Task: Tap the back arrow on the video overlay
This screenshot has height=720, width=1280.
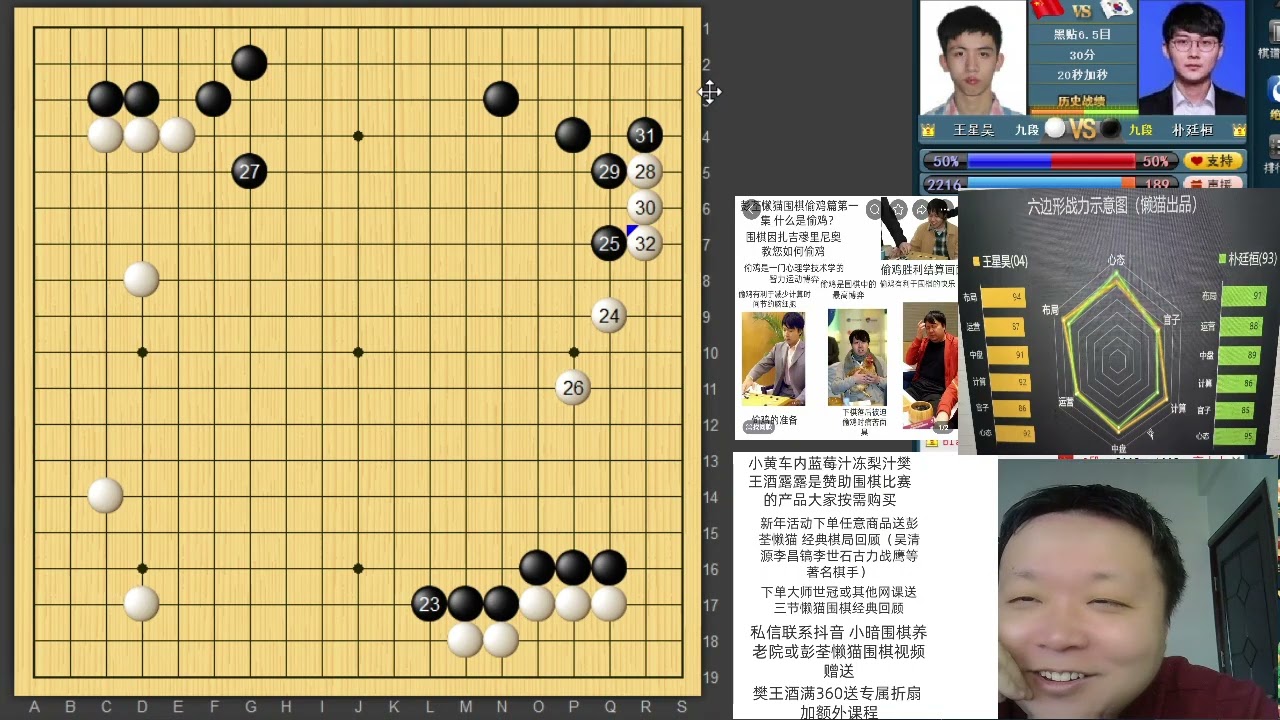Action: coord(751,209)
